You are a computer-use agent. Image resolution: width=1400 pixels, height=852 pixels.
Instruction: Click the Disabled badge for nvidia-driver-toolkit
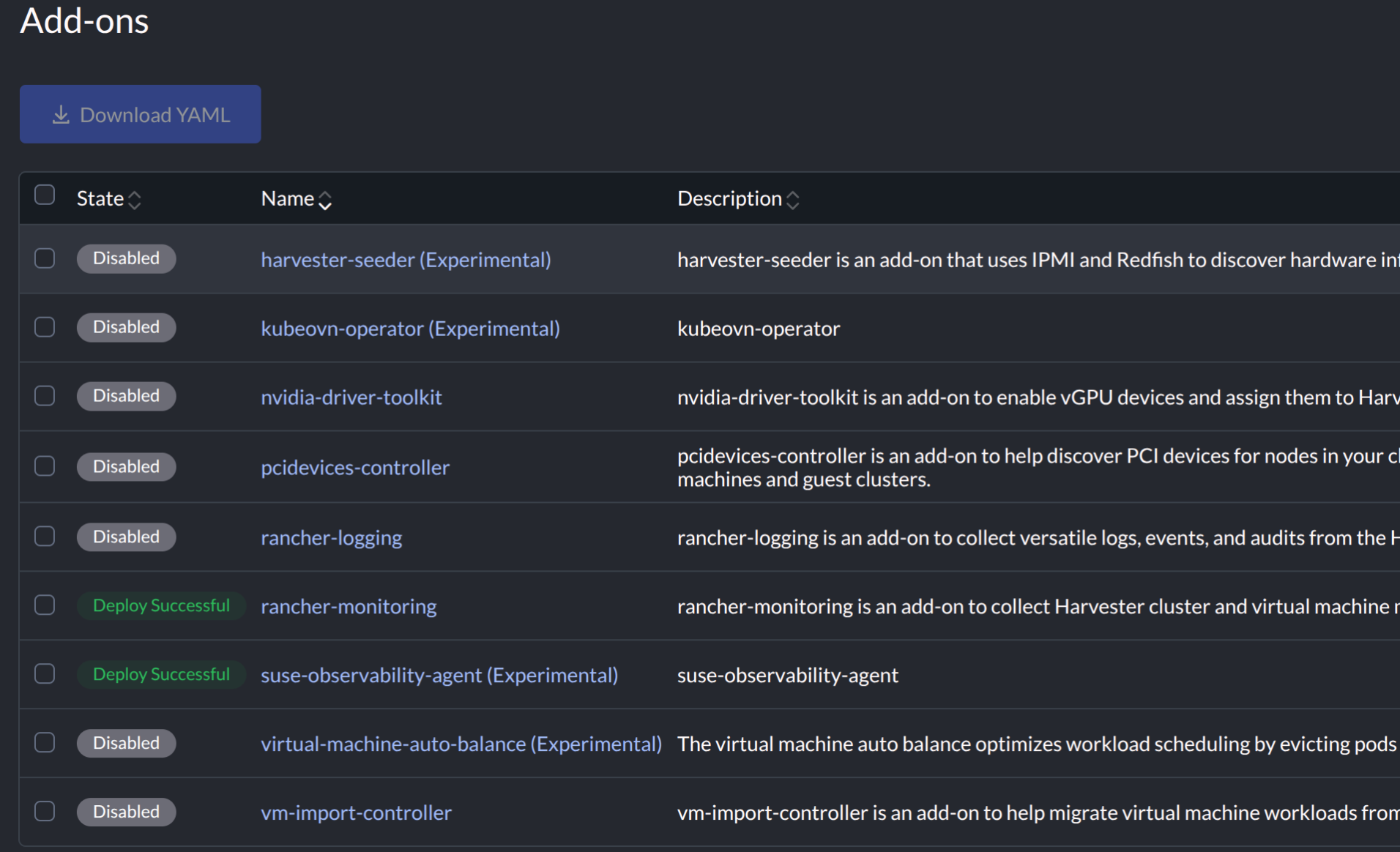coord(126,396)
